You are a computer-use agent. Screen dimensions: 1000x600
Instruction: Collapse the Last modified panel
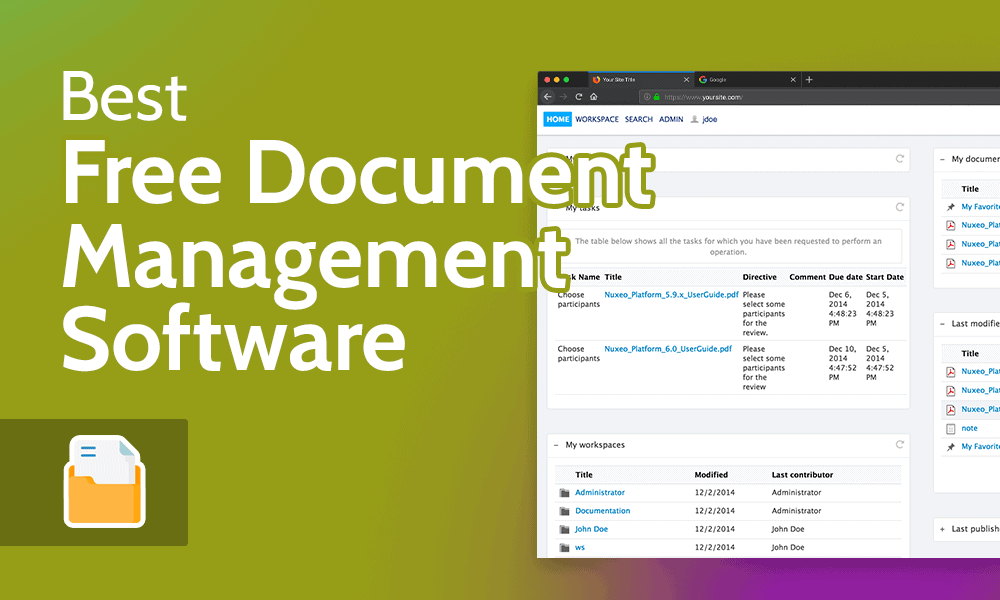coord(942,324)
